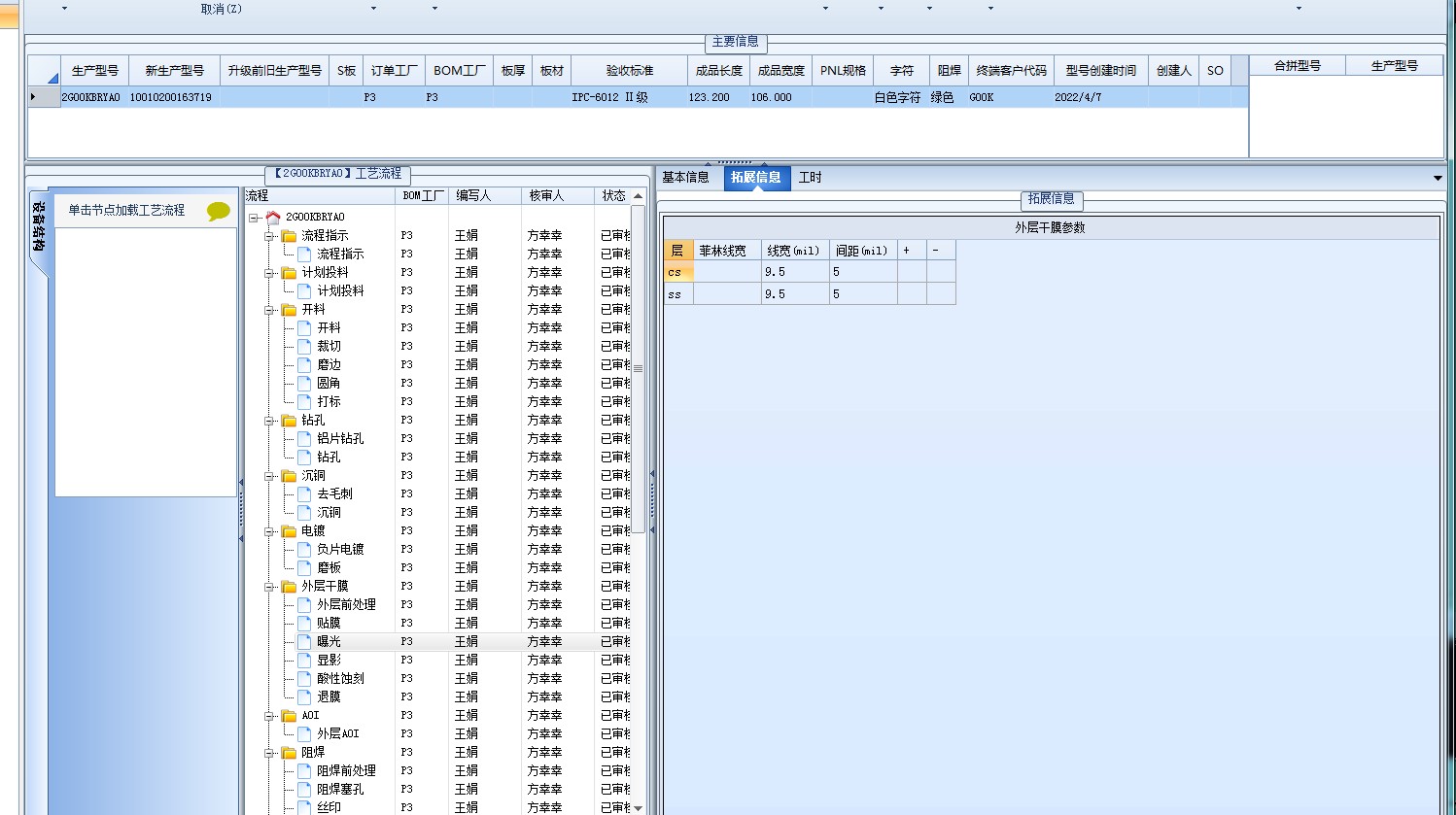Click document icon beside 贴膜
This screenshot has width=1456, height=815.
tap(304, 623)
